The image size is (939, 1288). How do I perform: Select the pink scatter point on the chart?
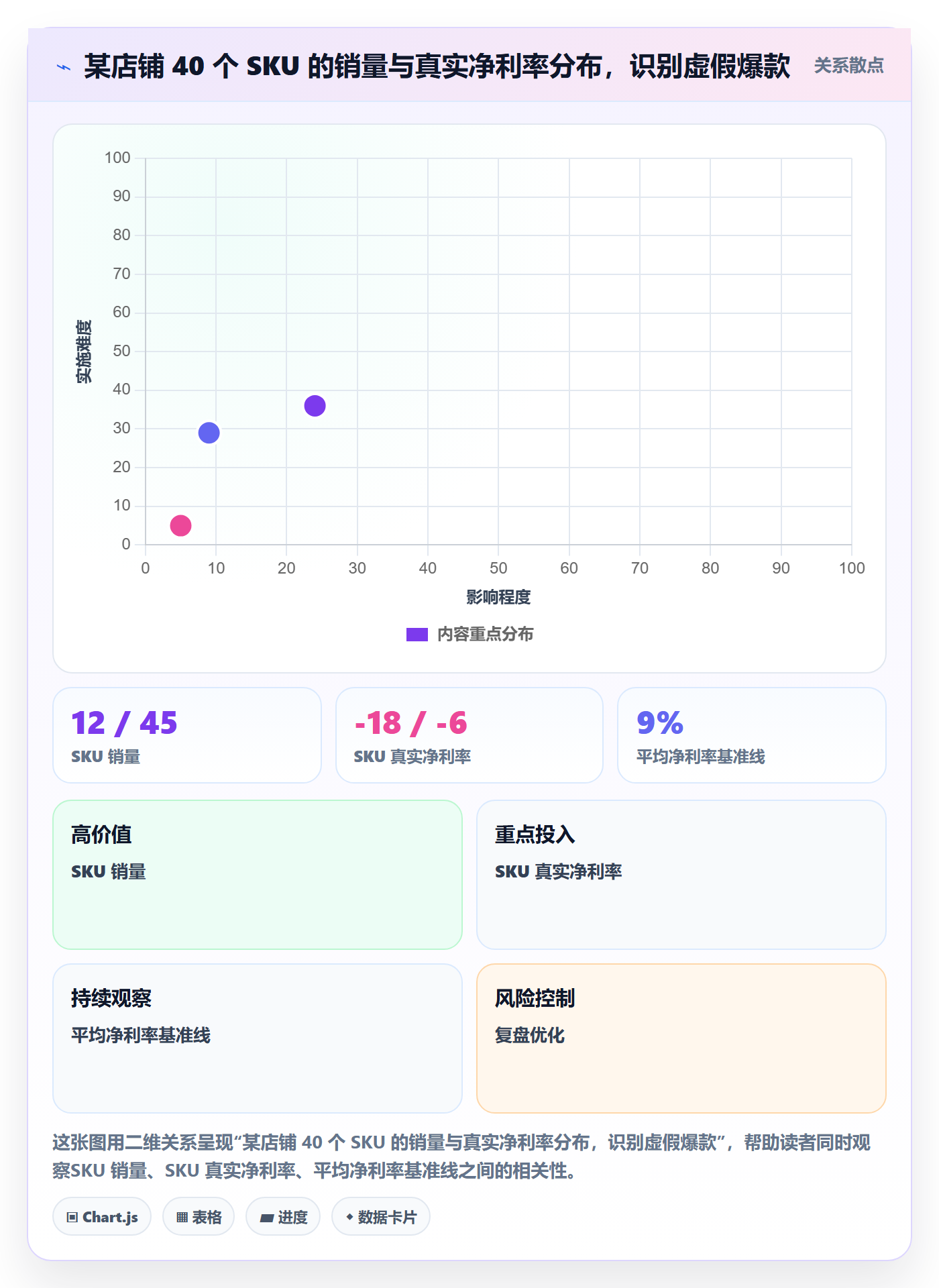point(180,525)
